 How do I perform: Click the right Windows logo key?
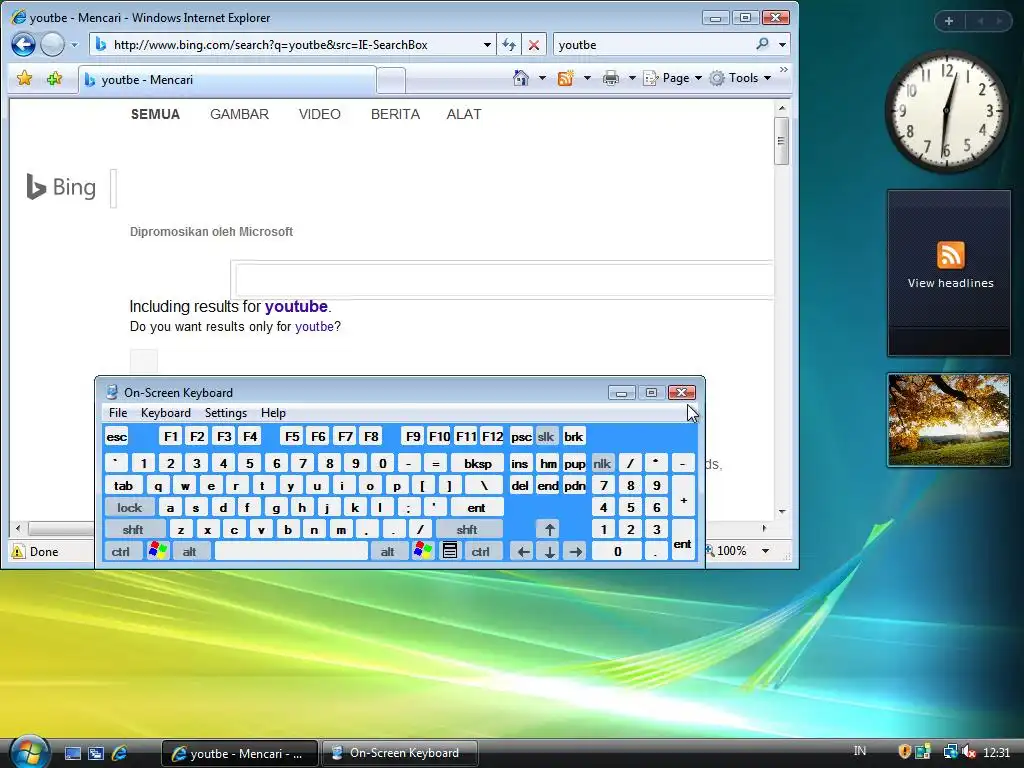click(423, 551)
